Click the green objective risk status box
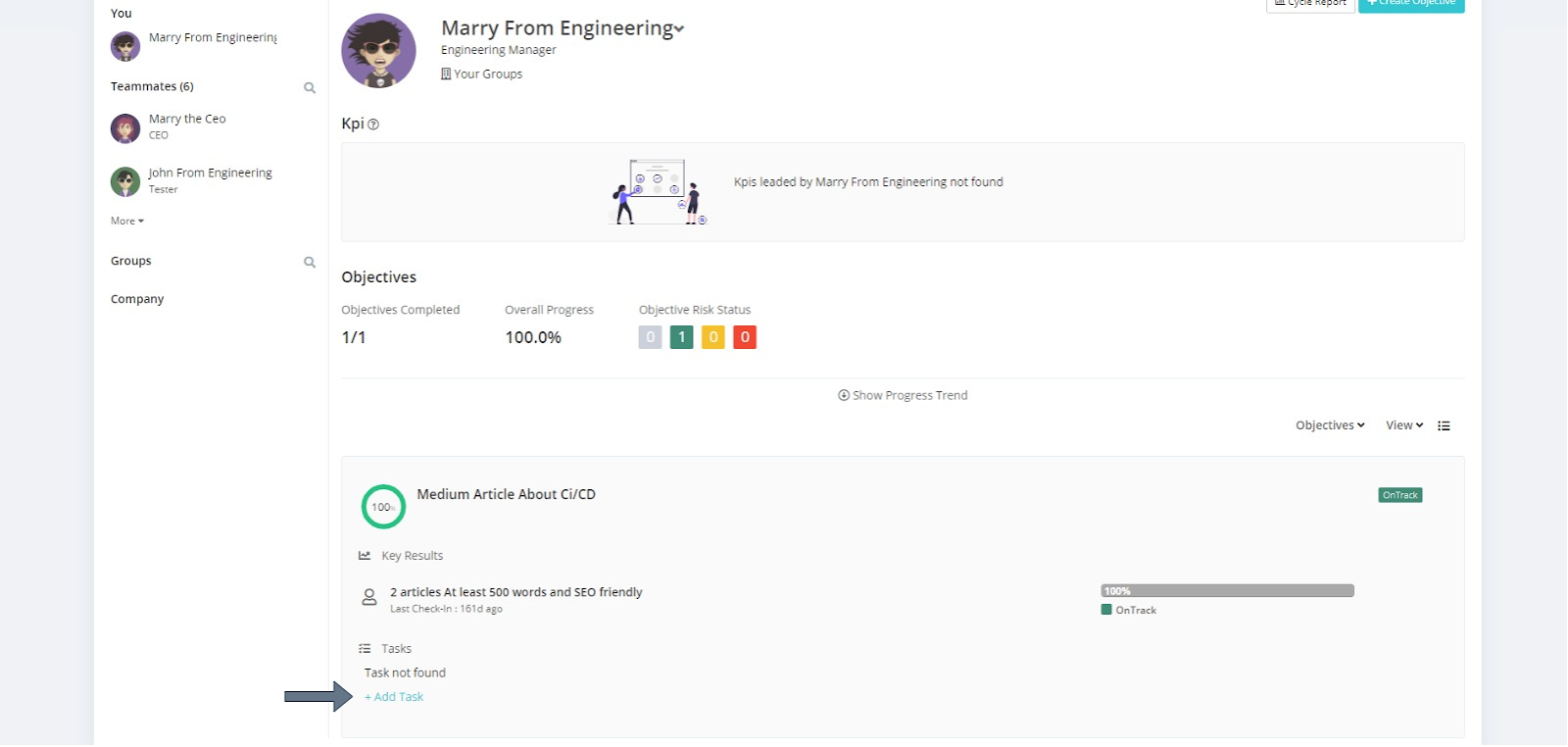 (682, 337)
